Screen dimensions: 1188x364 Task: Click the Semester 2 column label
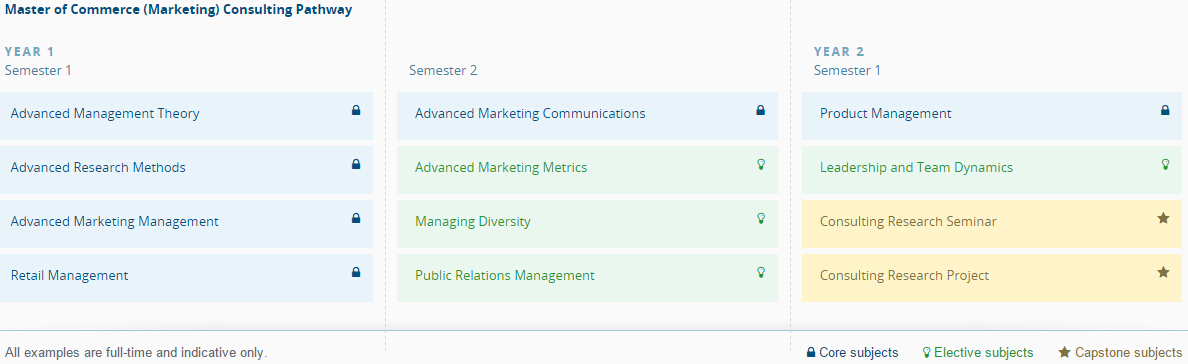tap(443, 71)
